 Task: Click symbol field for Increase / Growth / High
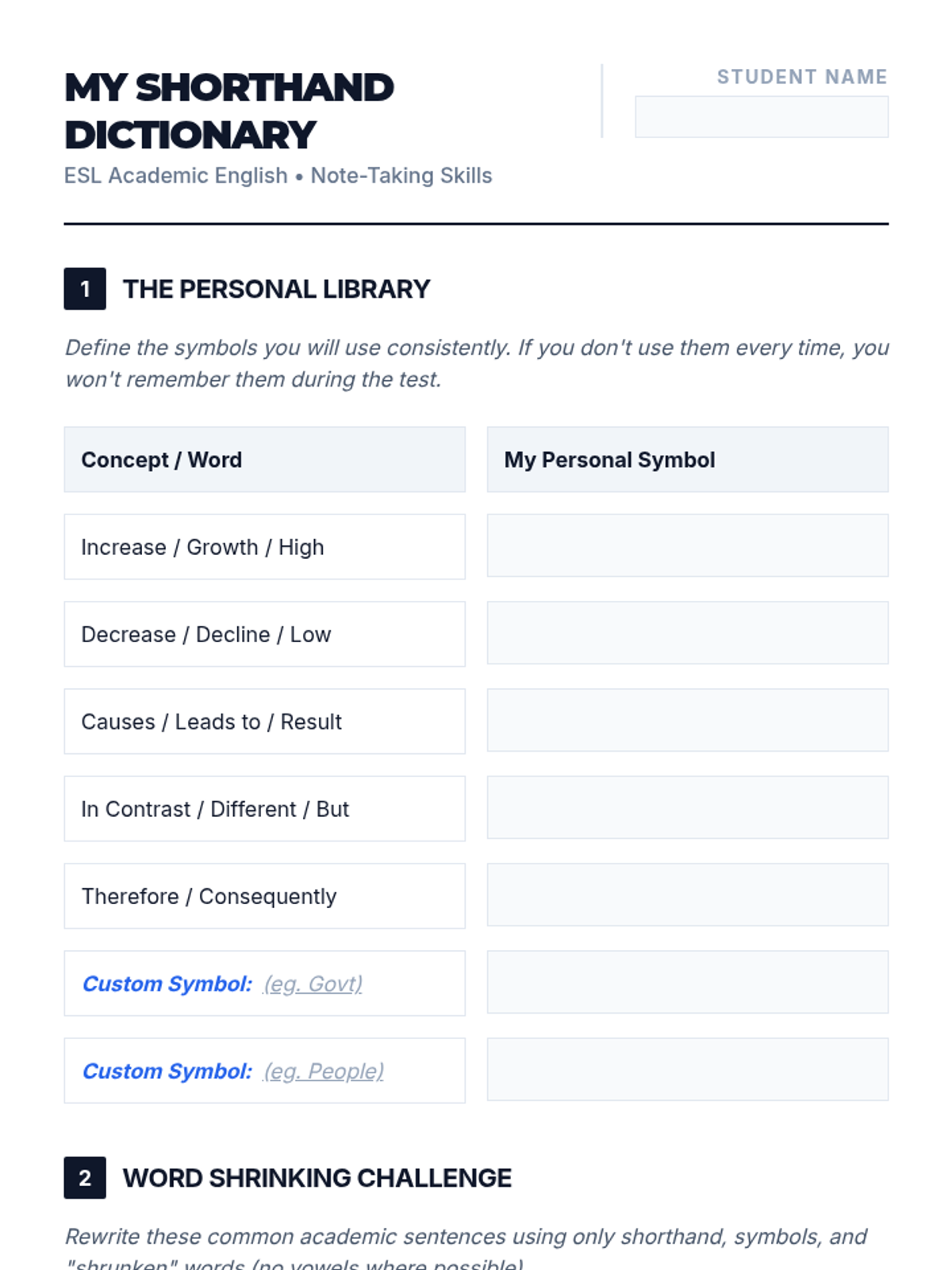[687, 545]
